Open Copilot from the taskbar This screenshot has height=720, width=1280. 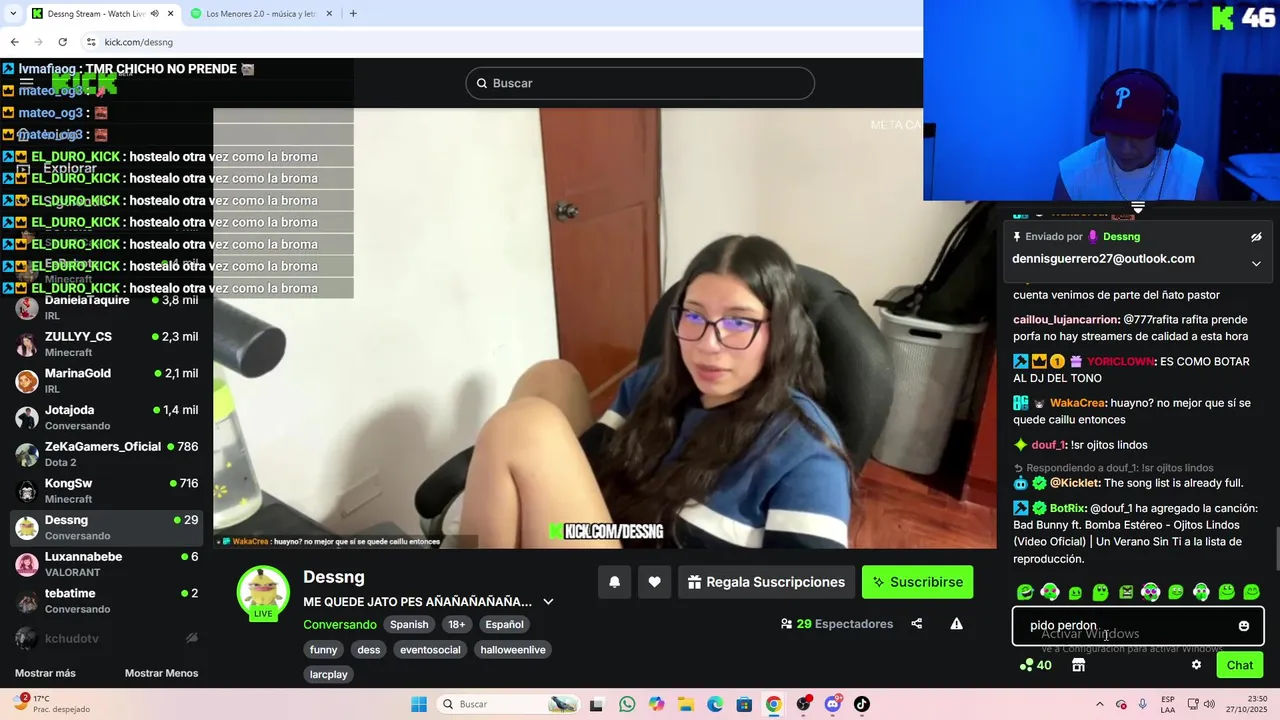(x=656, y=704)
